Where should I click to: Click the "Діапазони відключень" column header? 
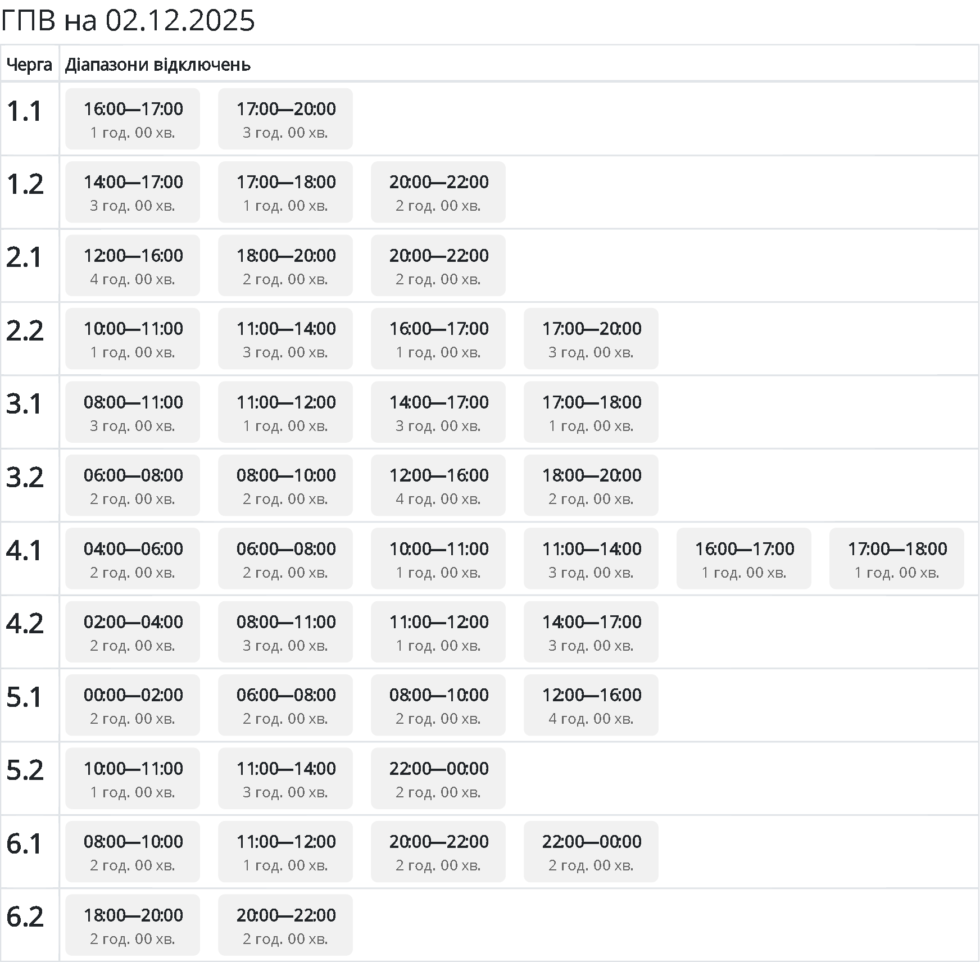(157, 65)
